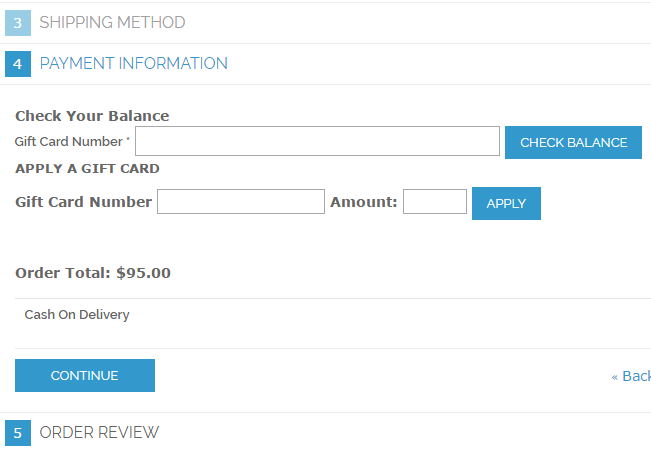Image resolution: width=651 pixels, height=454 pixels.
Task: Click the step 4 number badge
Action: coord(18,64)
